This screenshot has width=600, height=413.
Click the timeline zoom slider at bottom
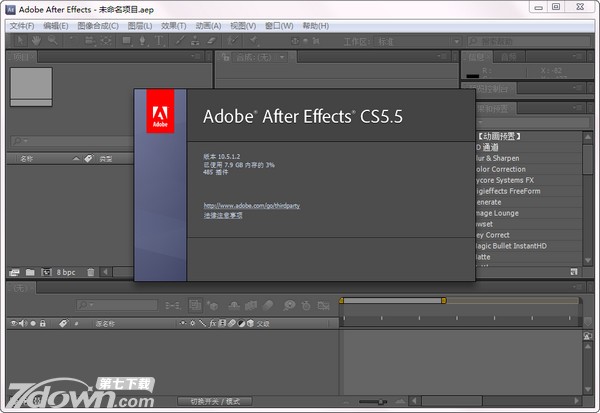click(380, 402)
